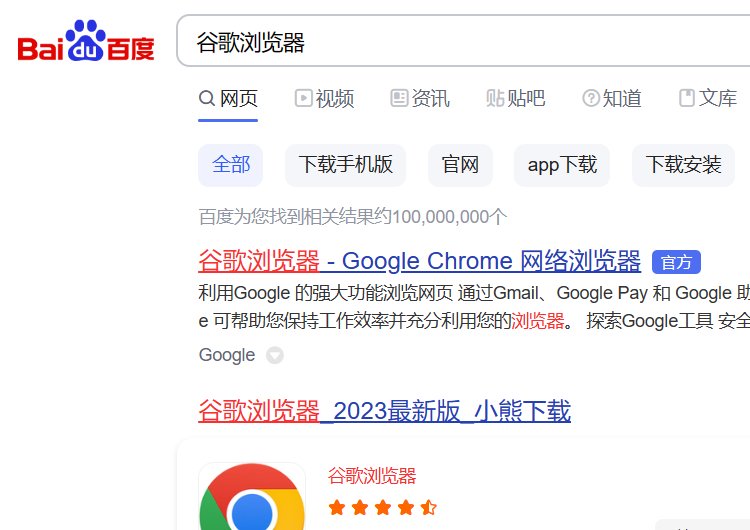Select the 全部 filter chip
The image size is (750, 530).
(x=231, y=165)
